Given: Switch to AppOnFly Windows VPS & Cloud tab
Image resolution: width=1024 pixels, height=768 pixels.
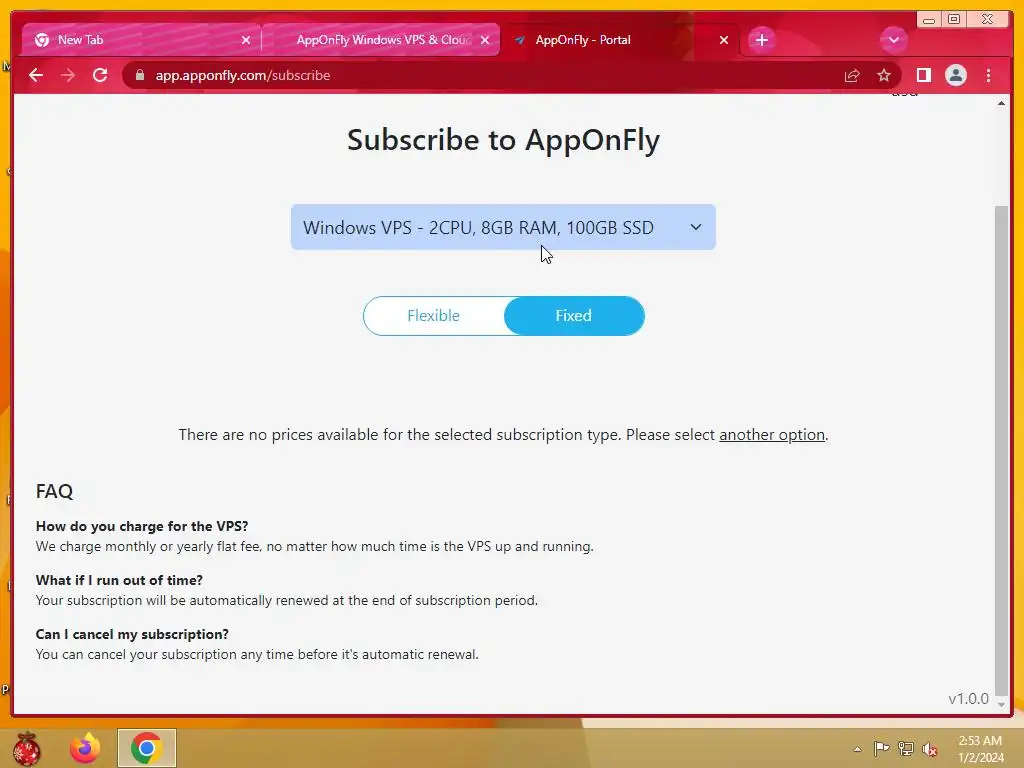Looking at the screenshot, I should pyautogui.click(x=380, y=40).
